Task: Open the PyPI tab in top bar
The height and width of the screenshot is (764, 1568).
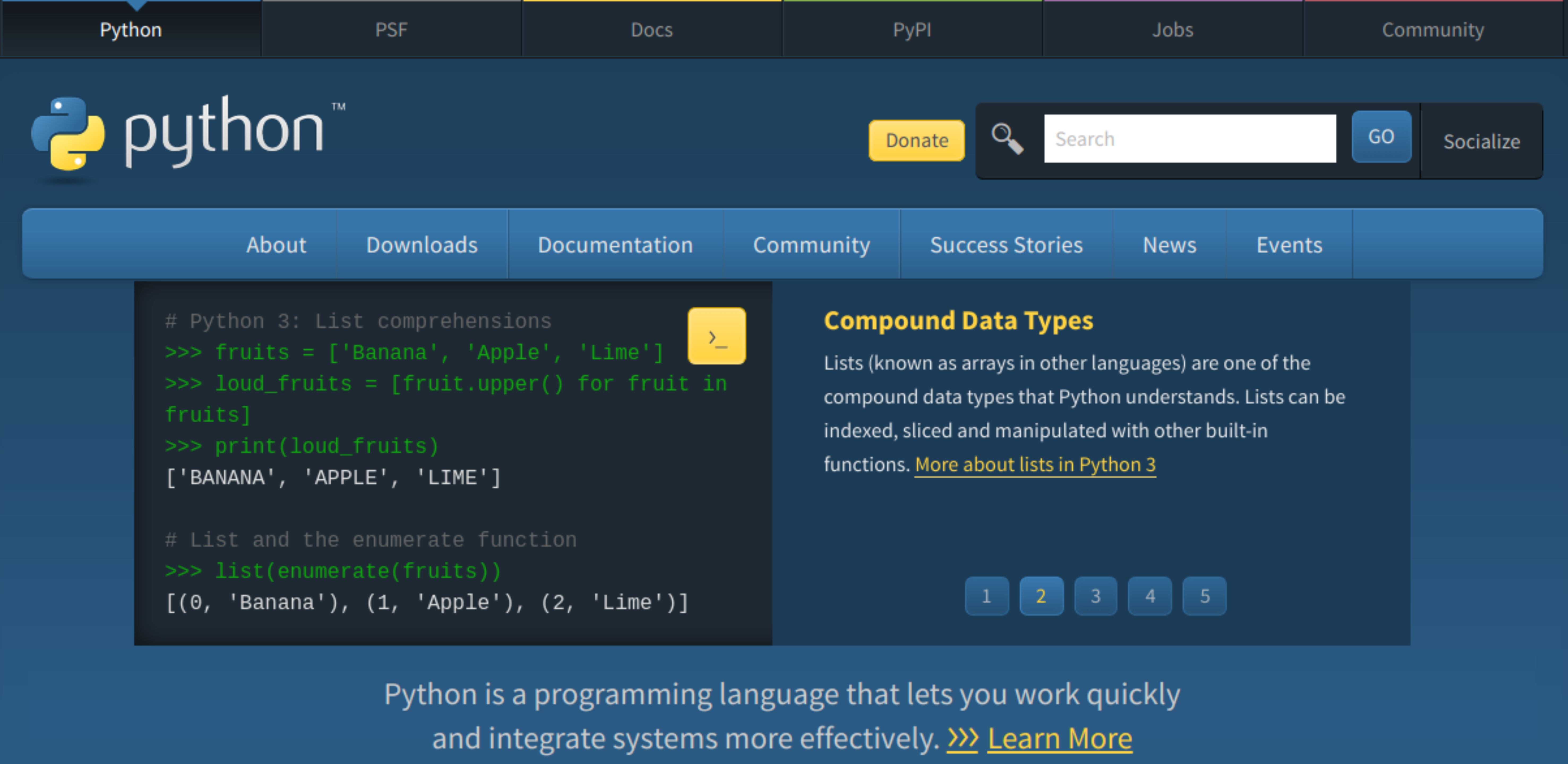Action: point(912,29)
